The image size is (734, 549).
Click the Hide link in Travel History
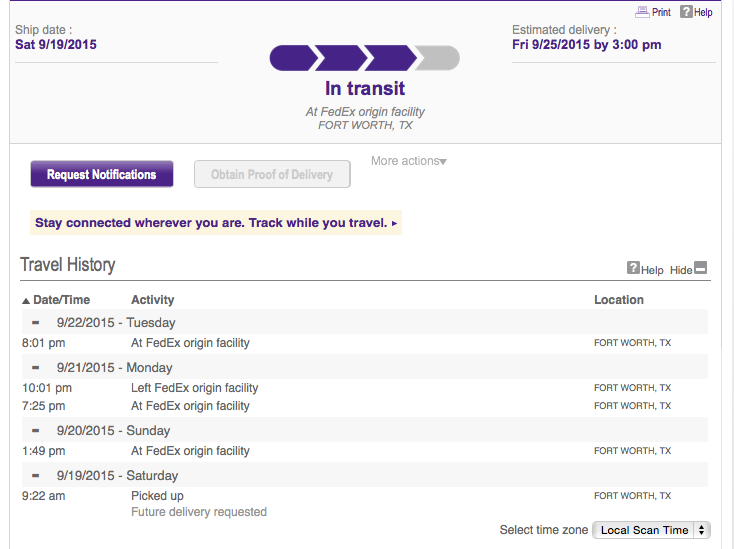coord(681,270)
